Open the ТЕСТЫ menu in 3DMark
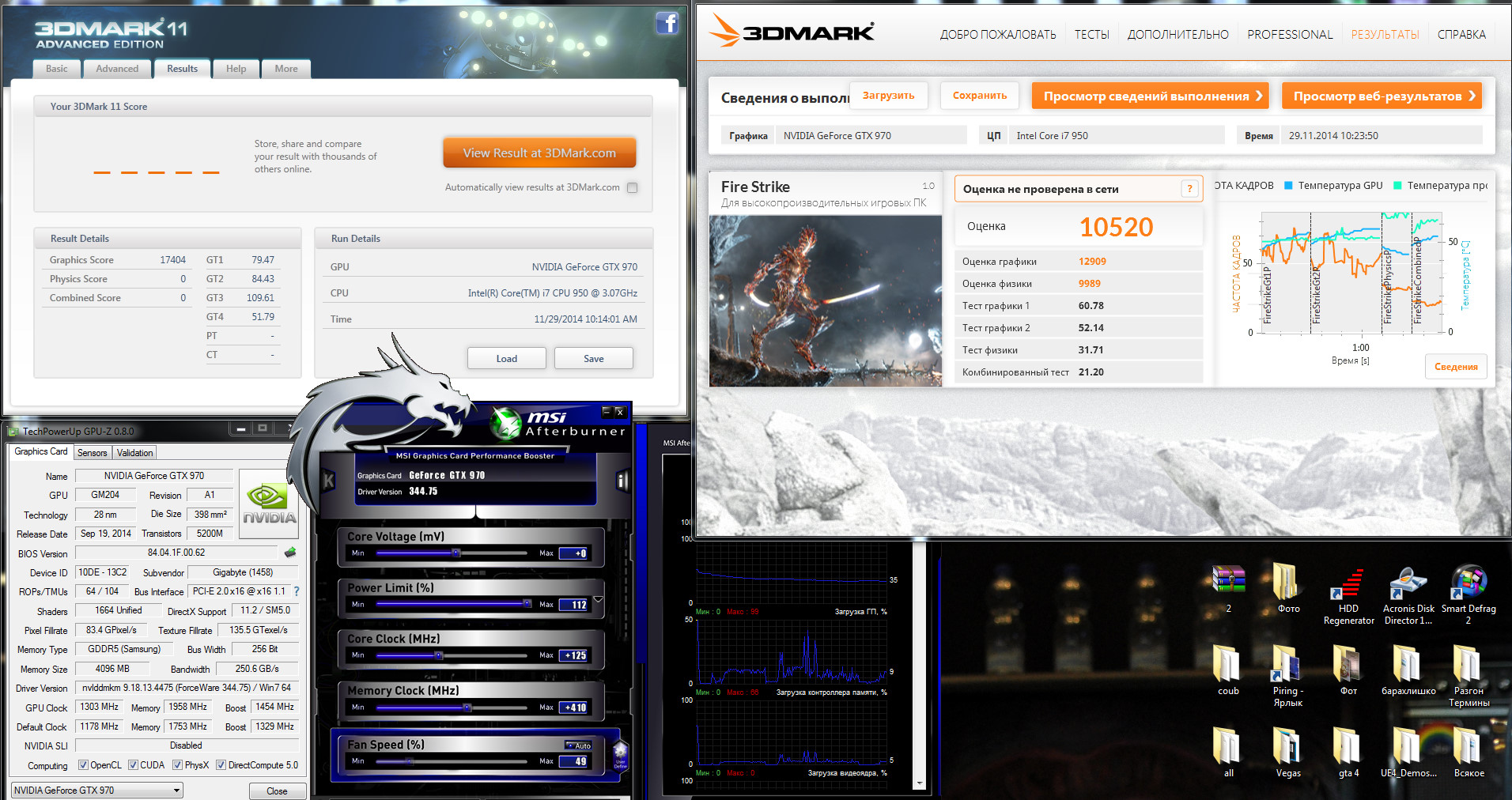The image size is (1512, 800). [x=1091, y=35]
